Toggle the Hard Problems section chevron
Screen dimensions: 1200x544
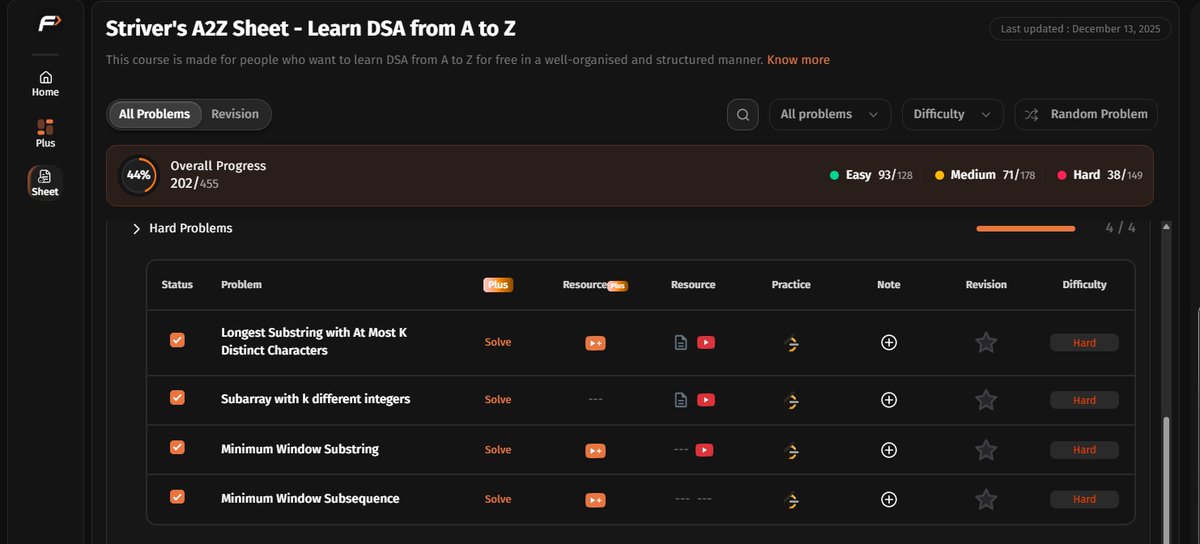(x=136, y=229)
